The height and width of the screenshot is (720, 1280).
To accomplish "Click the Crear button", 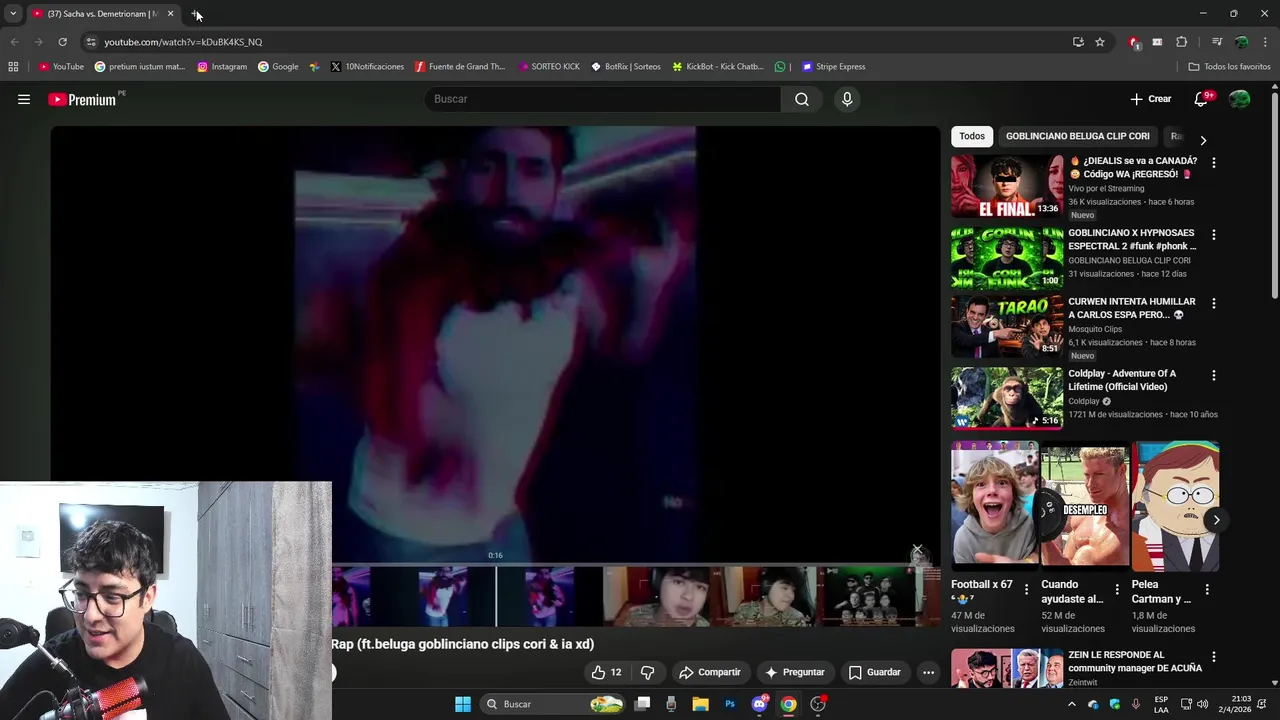I will coord(1151,99).
